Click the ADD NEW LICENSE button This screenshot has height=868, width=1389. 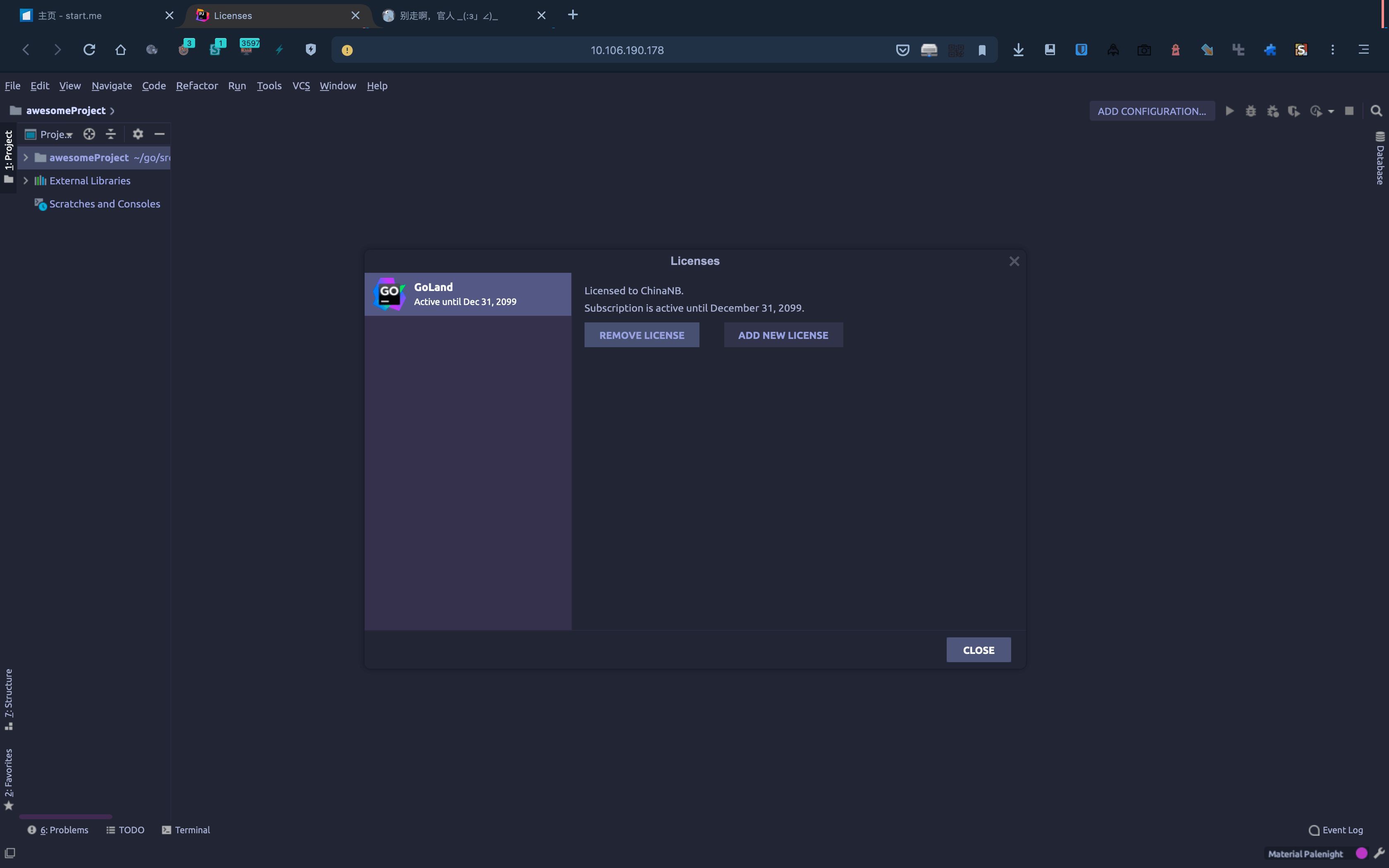point(783,335)
